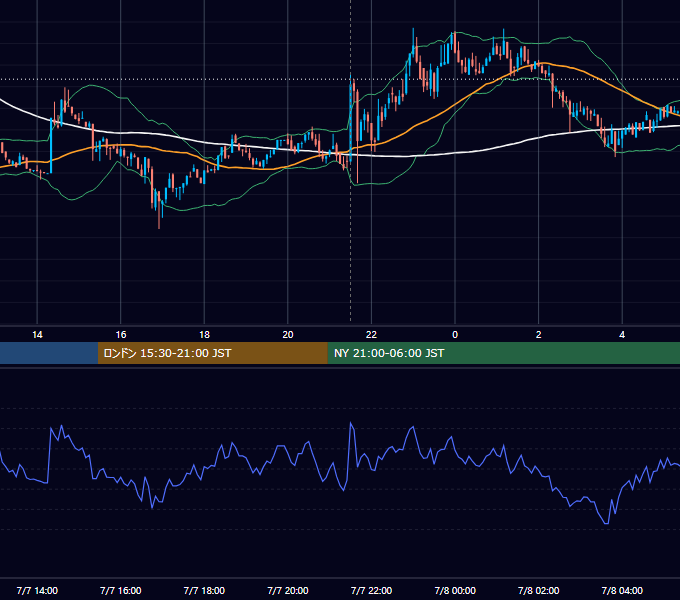The height and width of the screenshot is (600, 680).
Task: Click the 7/7 22:00 date label
Action: click(371, 590)
